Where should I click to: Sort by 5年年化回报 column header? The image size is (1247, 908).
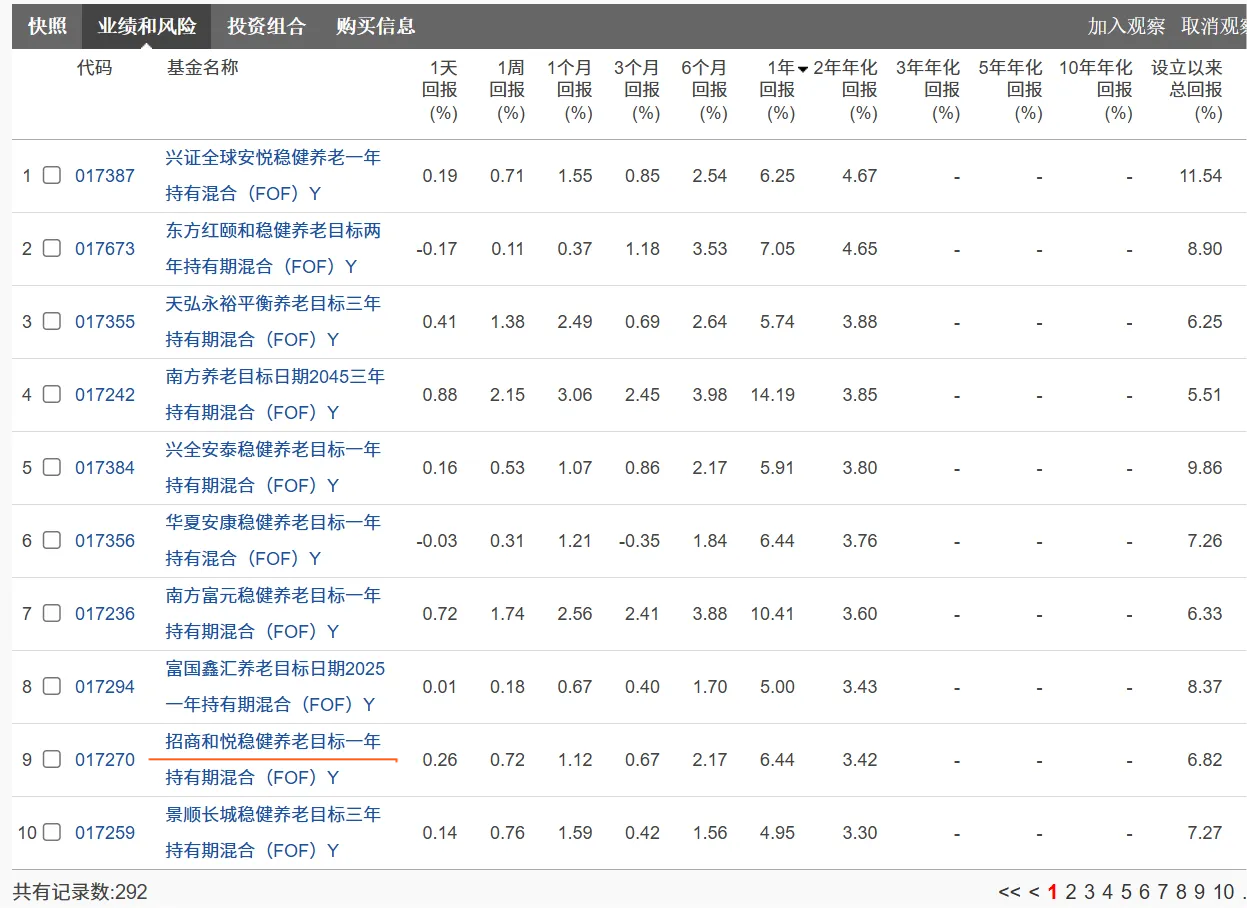pyautogui.click(x=1010, y=90)
